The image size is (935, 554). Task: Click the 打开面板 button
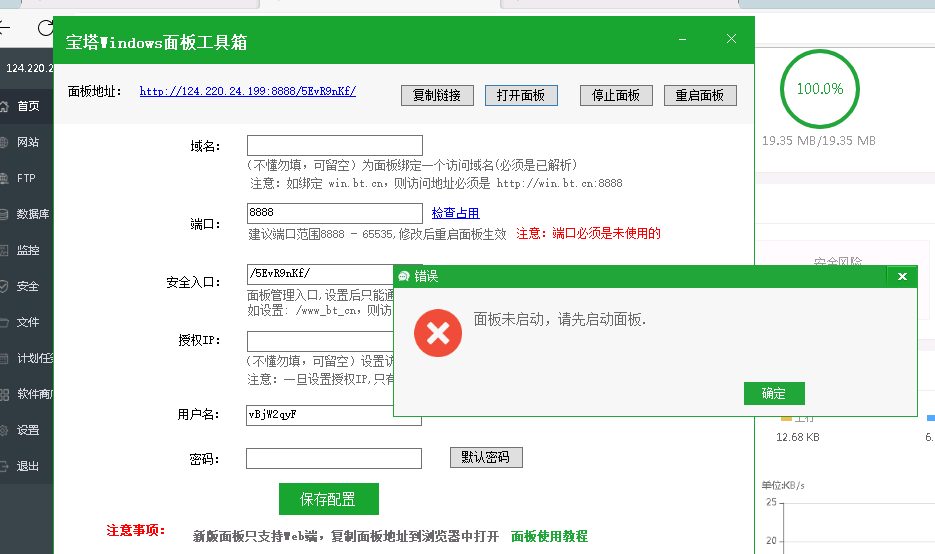coord(521,95)
